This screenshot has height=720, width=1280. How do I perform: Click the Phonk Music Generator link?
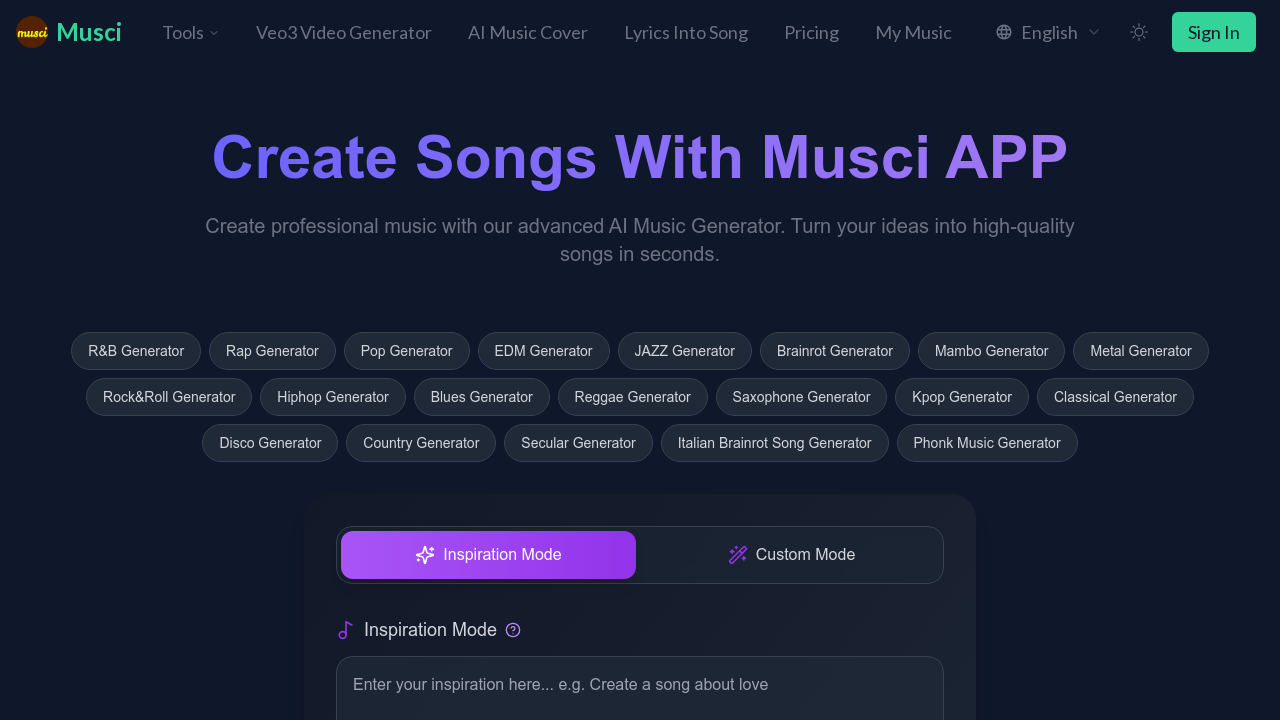987,443
